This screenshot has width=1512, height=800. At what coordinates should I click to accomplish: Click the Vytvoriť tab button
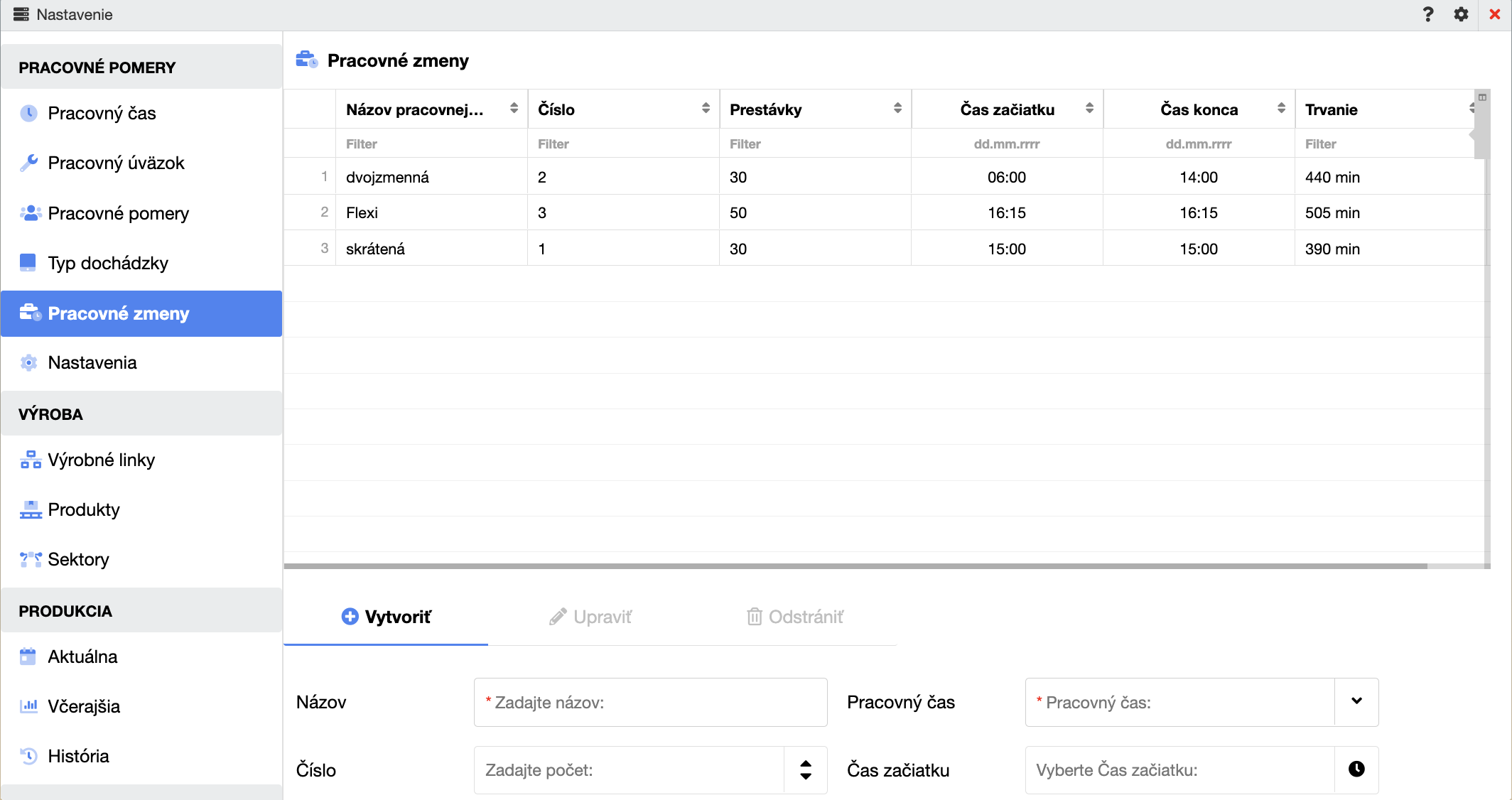tap(386, 617)
